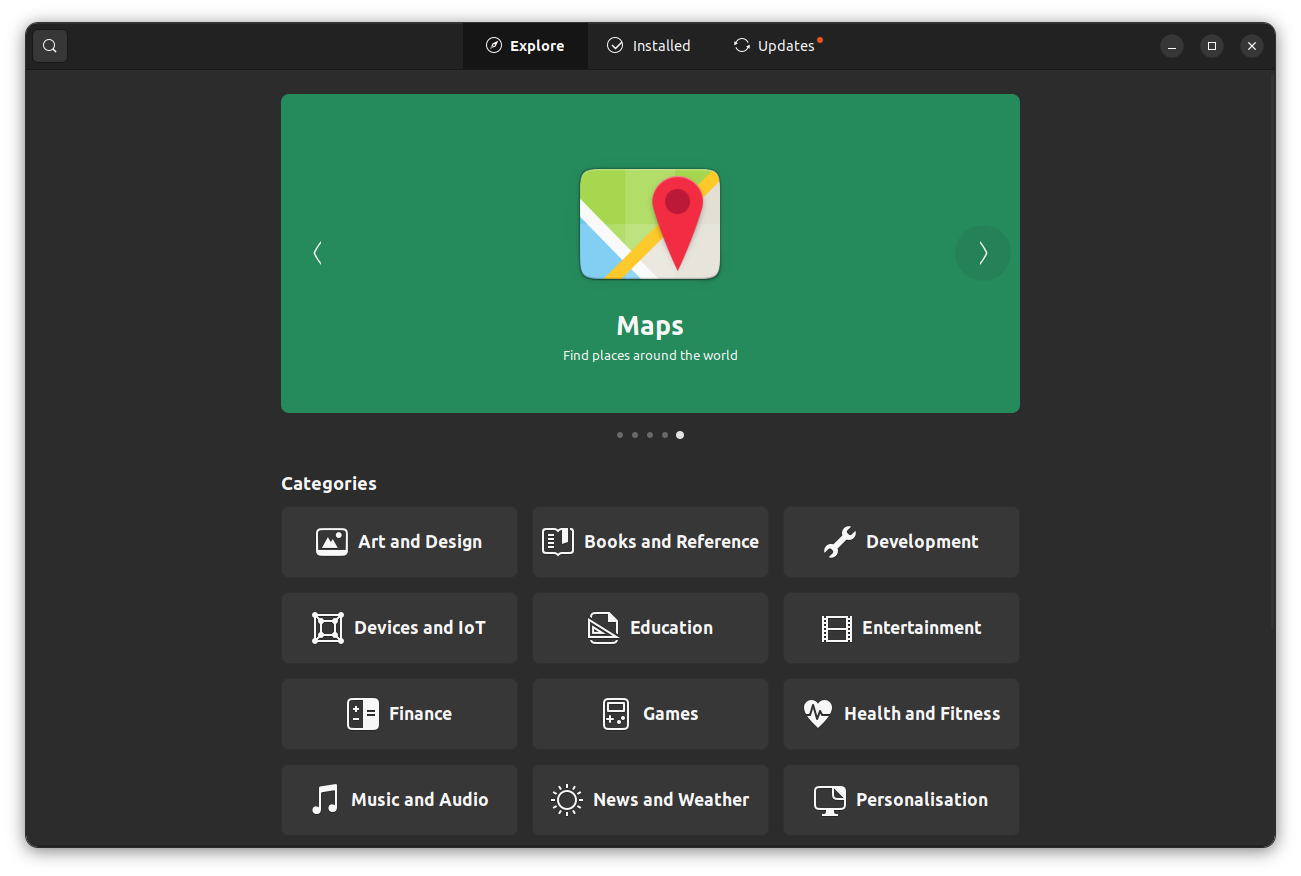
Task: Click the Health and Fitness heart icon
Action: click(817, 714)
